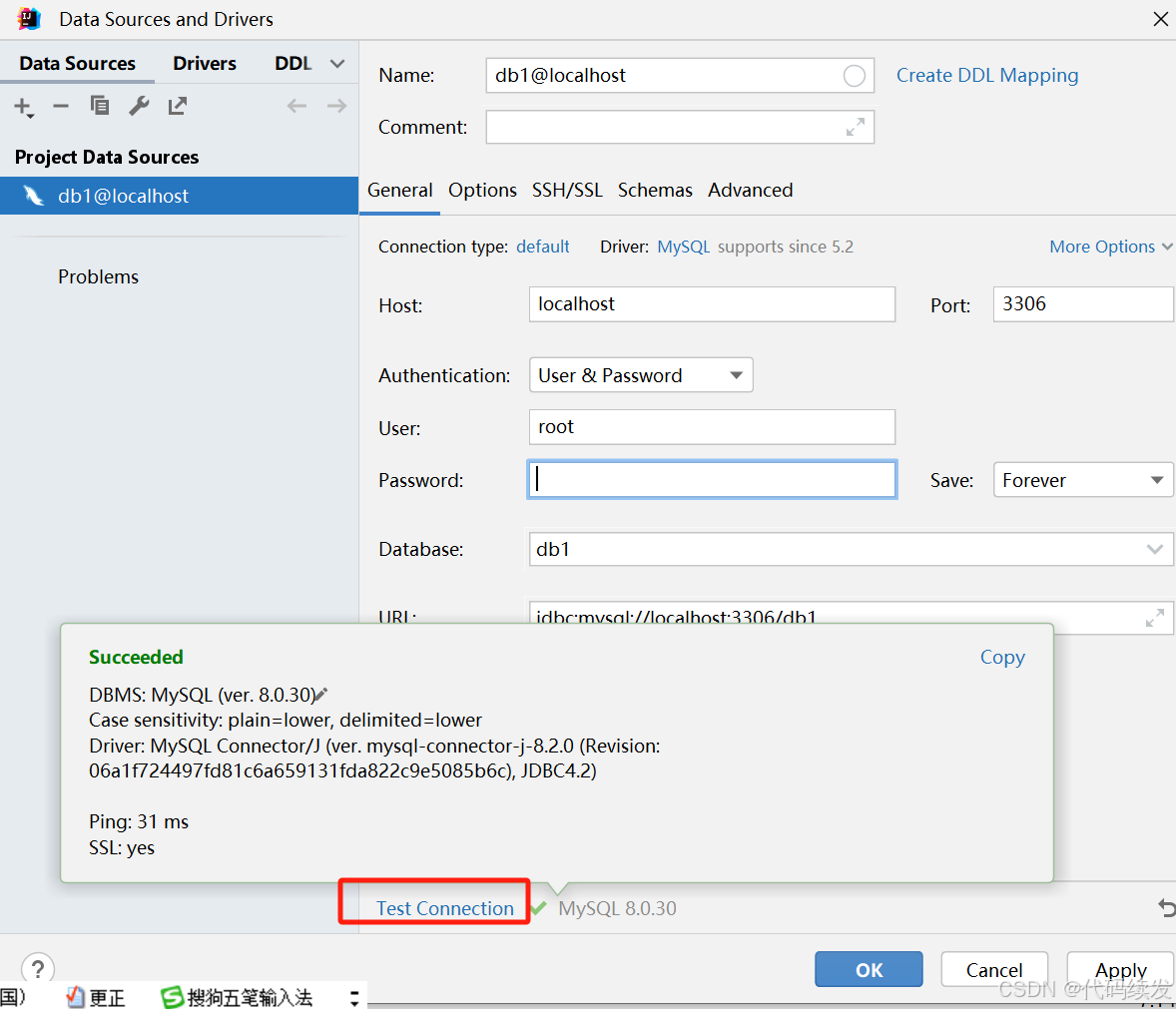
Task: Click the Sogou Wubi input method icon
Action: tap(173, 997)
